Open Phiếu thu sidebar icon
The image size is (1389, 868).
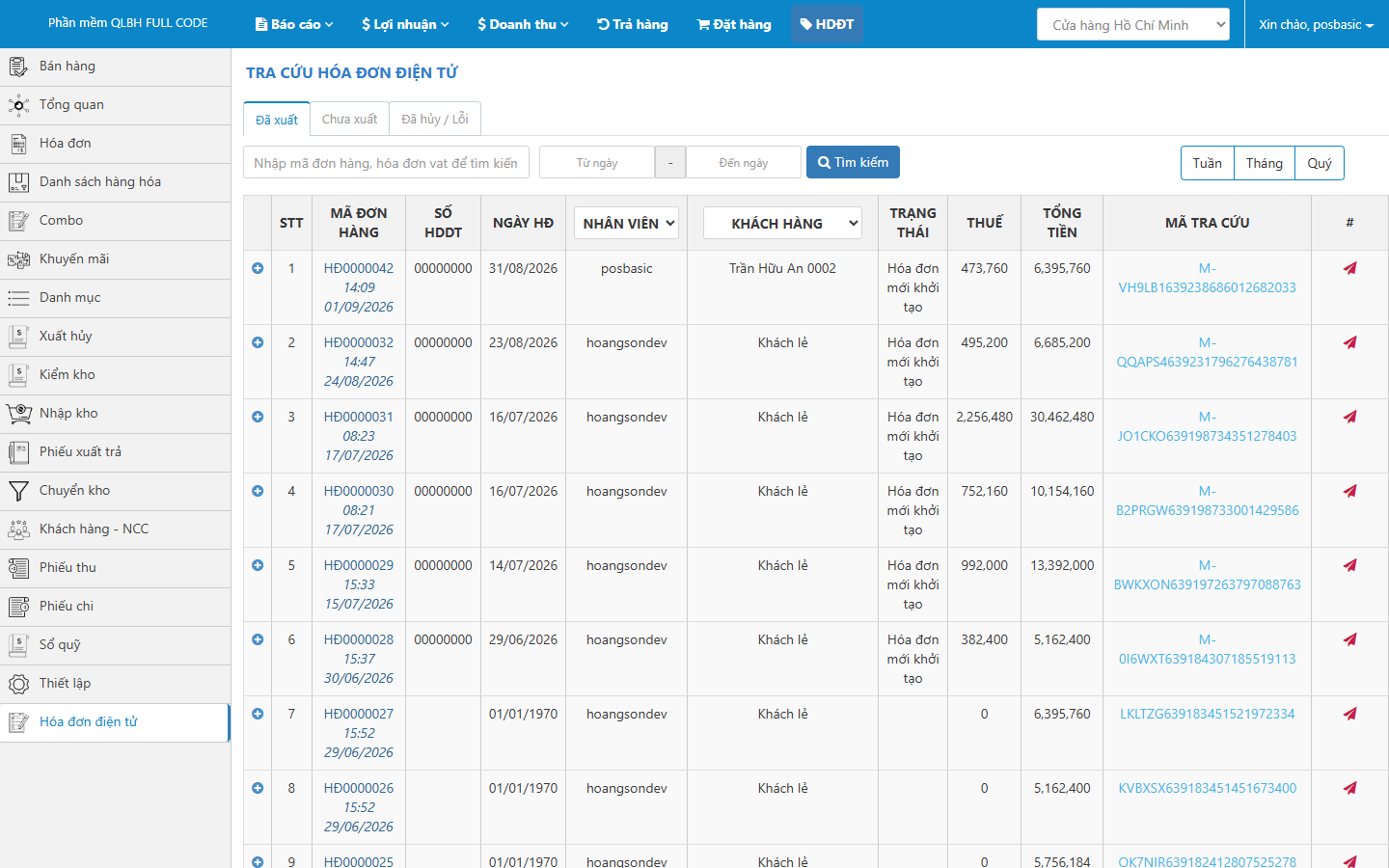[18, 568]
